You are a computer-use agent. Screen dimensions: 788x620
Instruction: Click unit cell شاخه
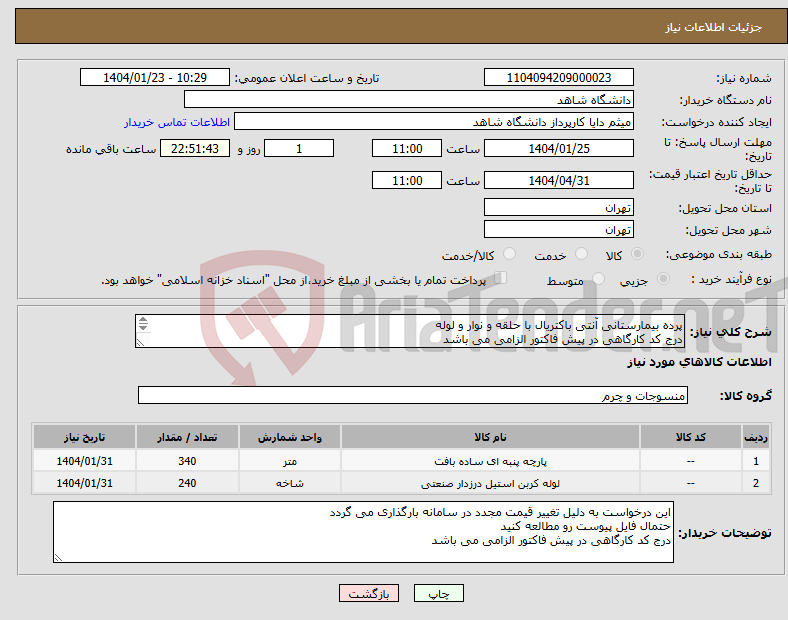[290, 483]
